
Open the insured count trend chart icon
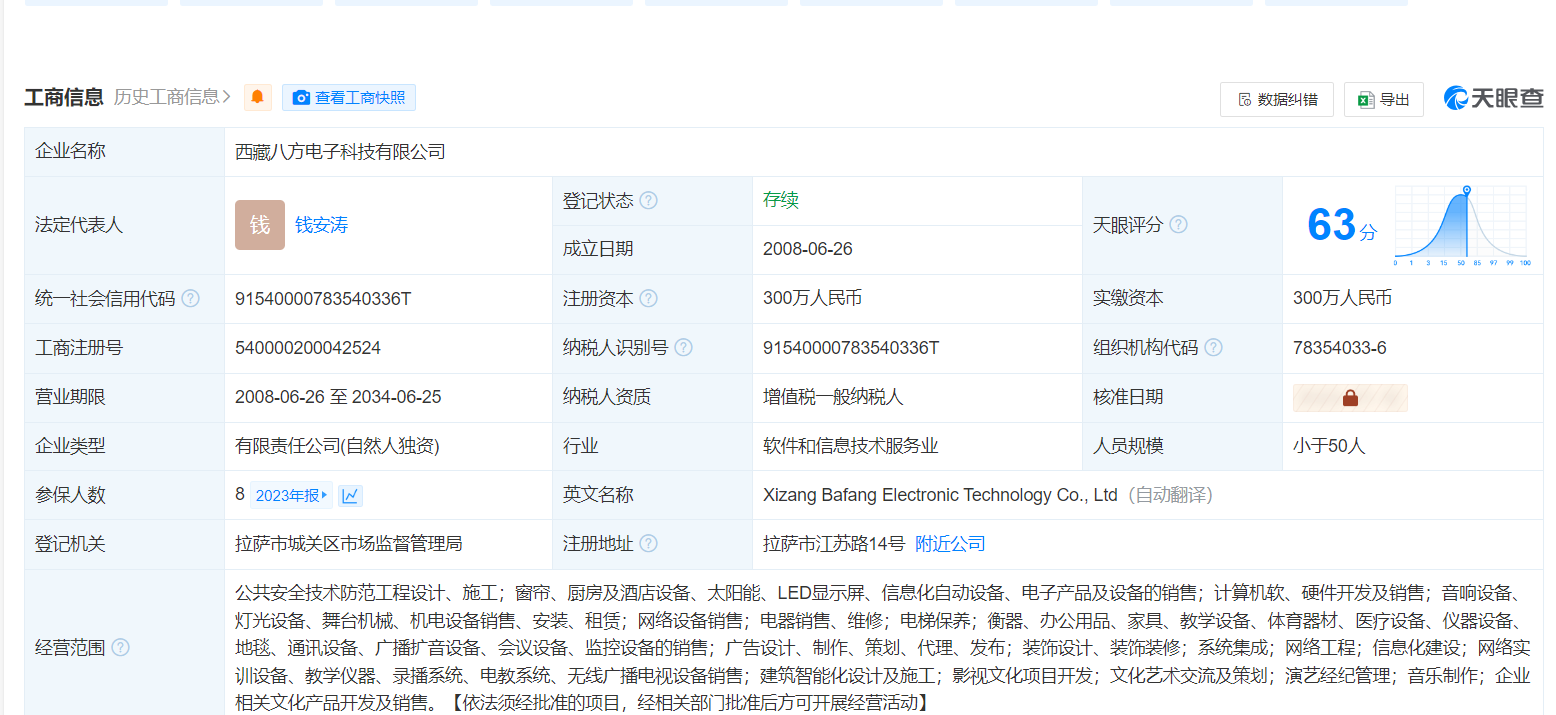coord(350,496)
